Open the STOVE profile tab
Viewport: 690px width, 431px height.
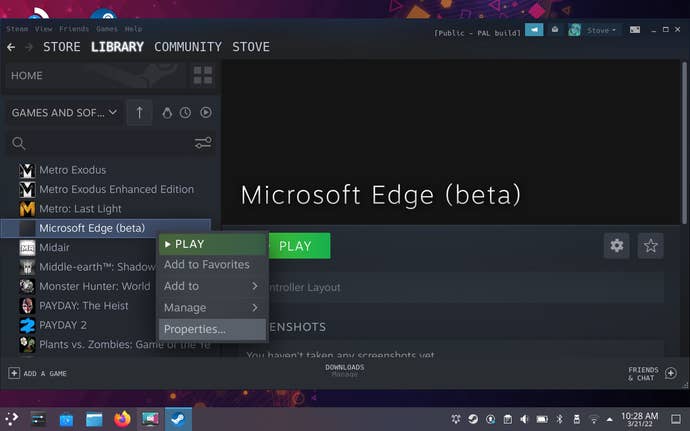pos(251,47)
